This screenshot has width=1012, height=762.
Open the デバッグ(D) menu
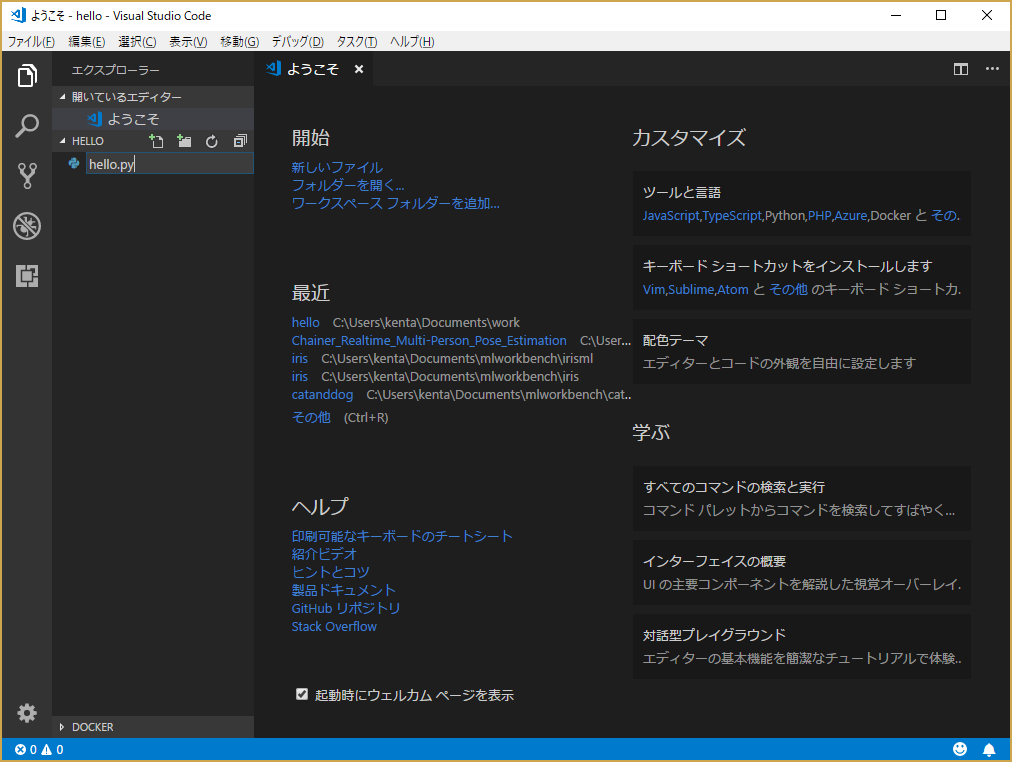coord(297,42)
